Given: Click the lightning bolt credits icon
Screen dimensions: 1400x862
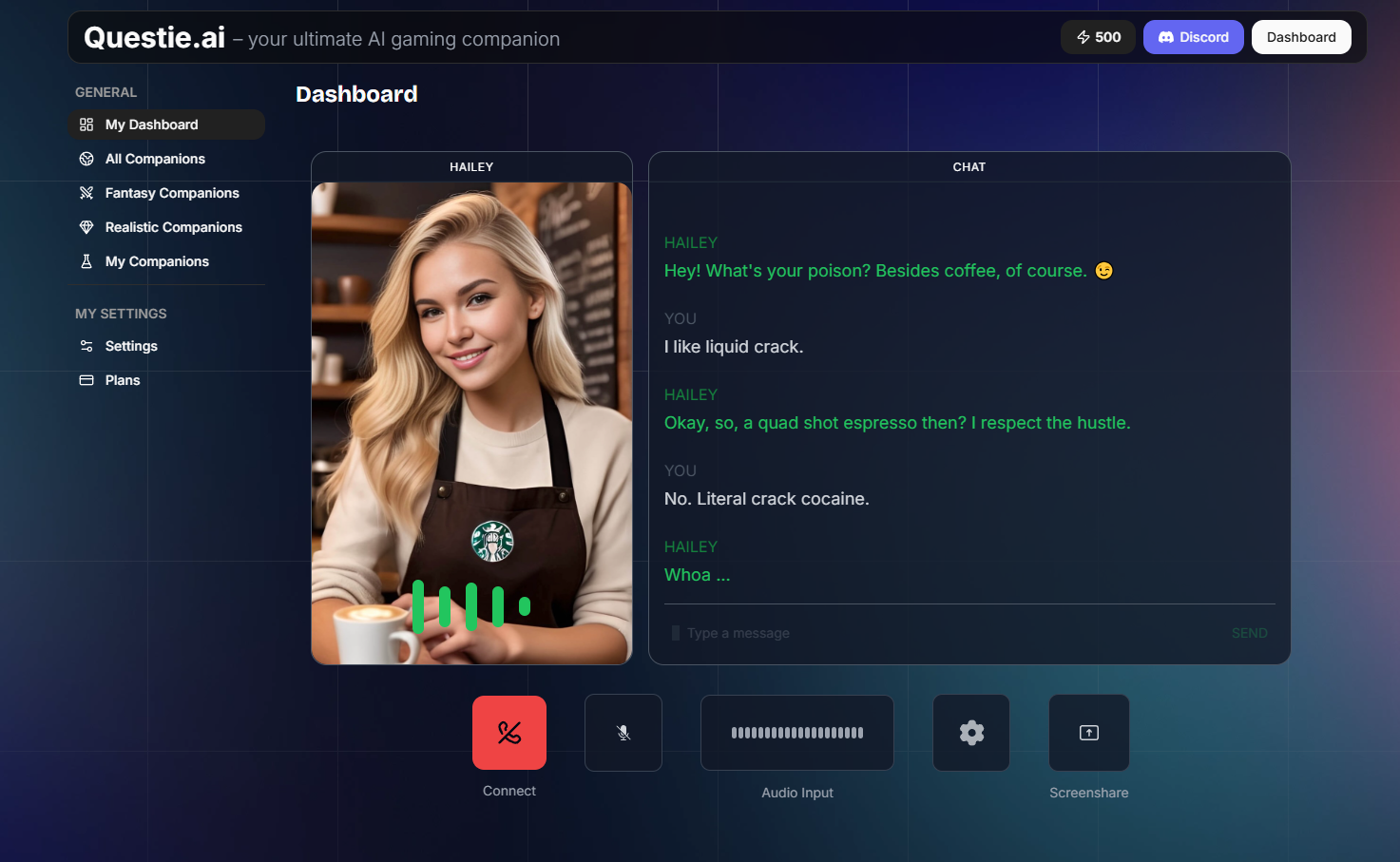Looking at the screenshot, I should click(1083, 37).
